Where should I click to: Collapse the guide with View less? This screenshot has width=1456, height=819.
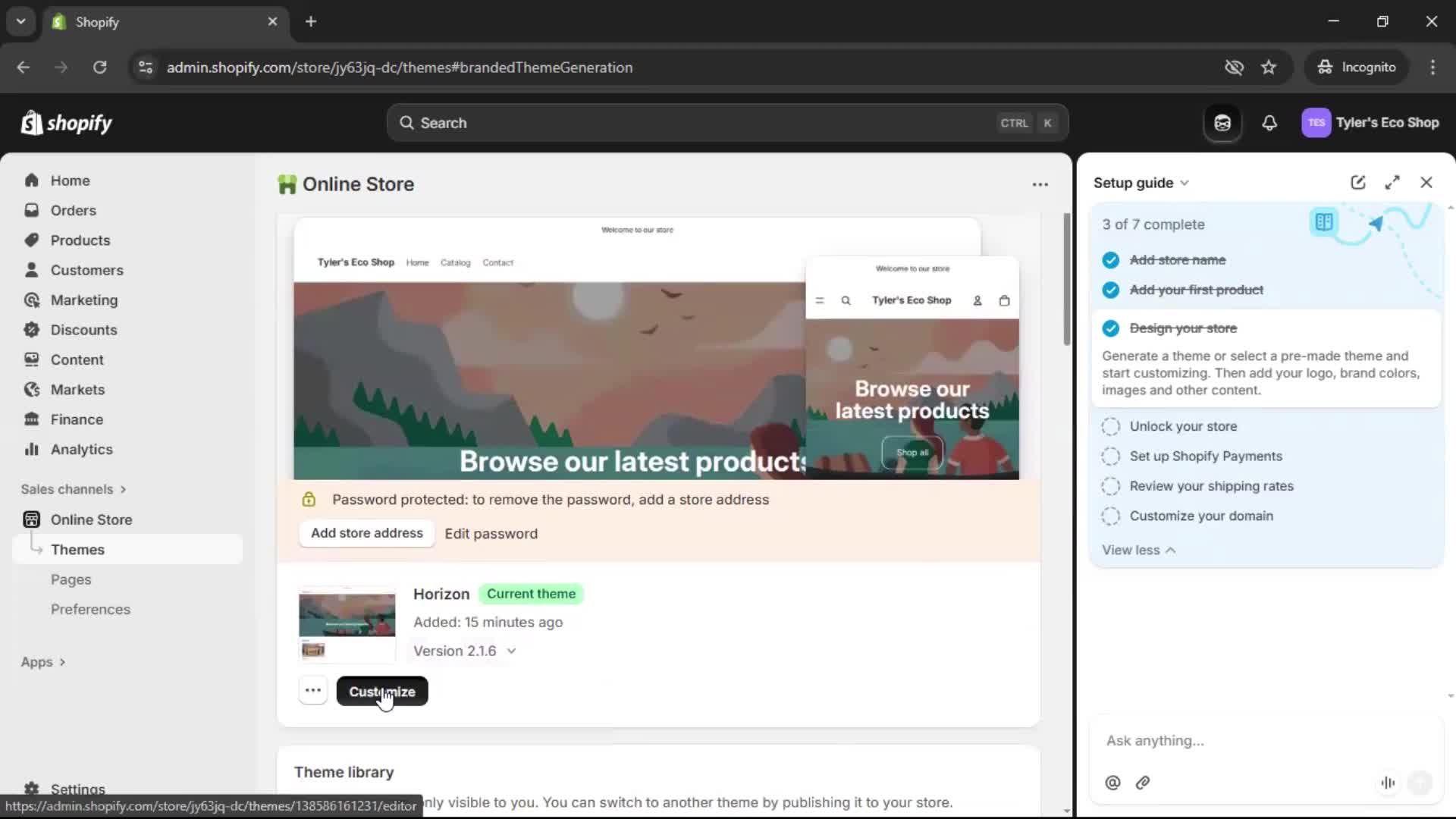[x=1138, y=550]
